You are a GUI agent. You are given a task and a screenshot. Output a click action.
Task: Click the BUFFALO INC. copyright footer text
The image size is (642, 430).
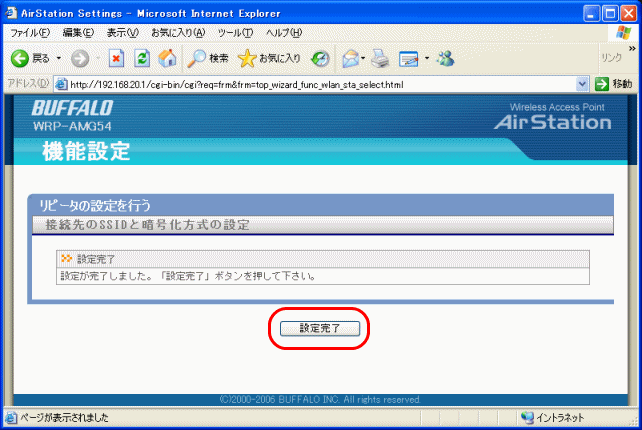(x=320, y=399)
